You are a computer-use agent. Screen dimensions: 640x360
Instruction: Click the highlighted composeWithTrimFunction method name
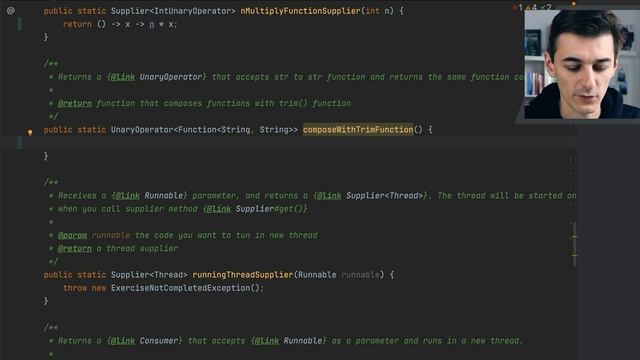tap(358, 130)
